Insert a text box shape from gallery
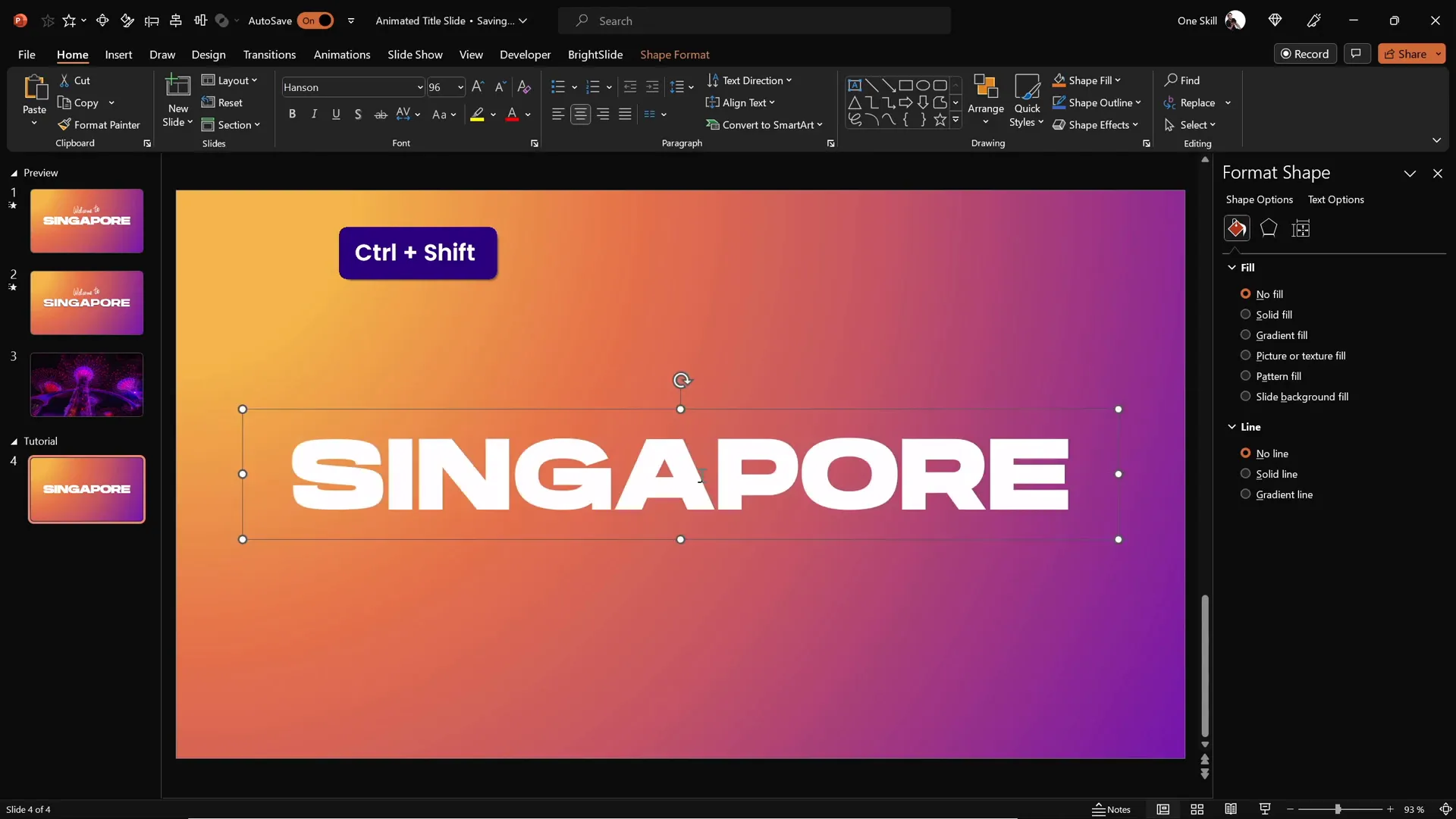This screenshot has height=819, width=1456. pyautogui.click(x=855, y=85)
